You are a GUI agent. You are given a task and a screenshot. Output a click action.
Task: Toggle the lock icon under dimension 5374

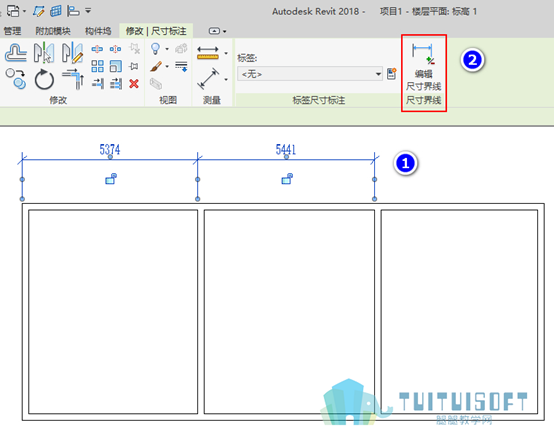coord(111,179)
